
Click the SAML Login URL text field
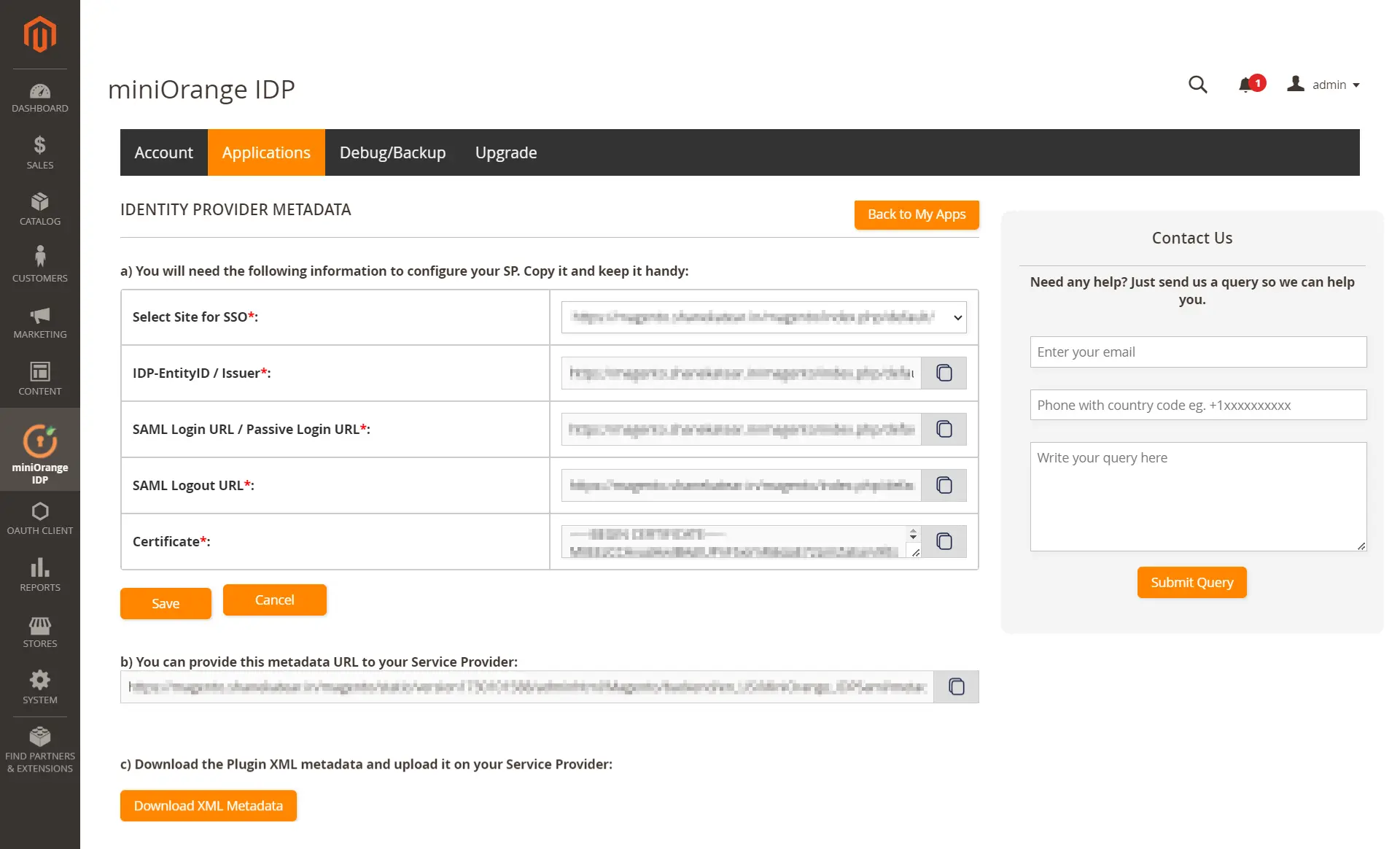click(742, 429)
